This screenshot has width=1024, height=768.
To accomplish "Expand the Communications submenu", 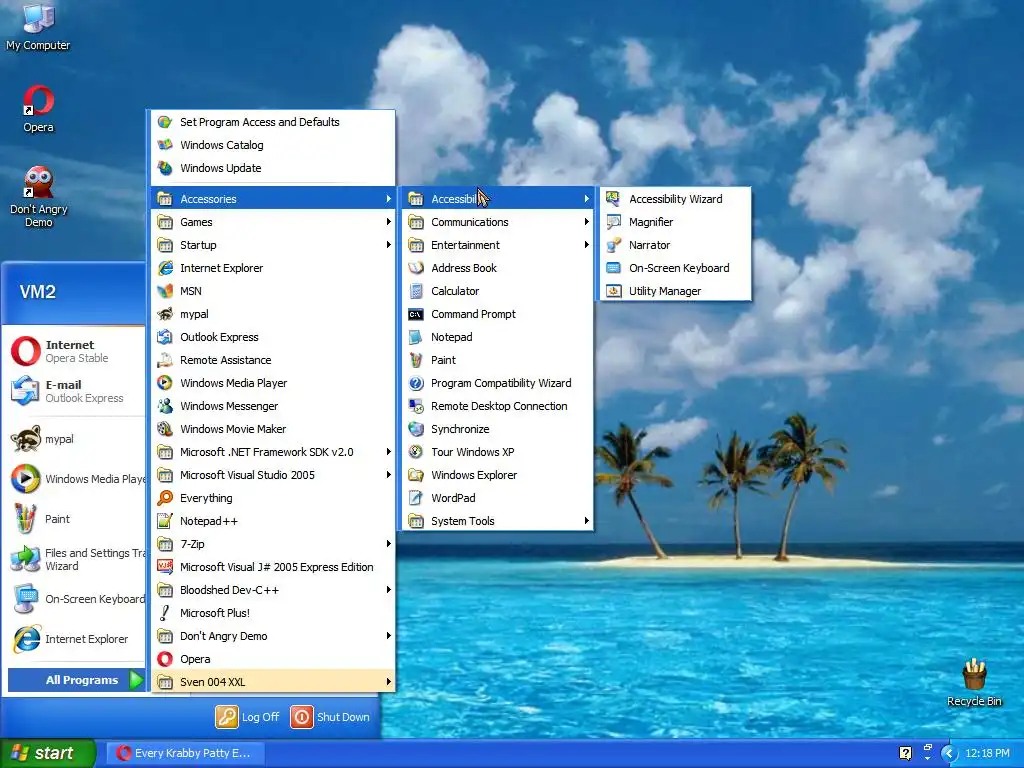I will click(x=498, y=222).
